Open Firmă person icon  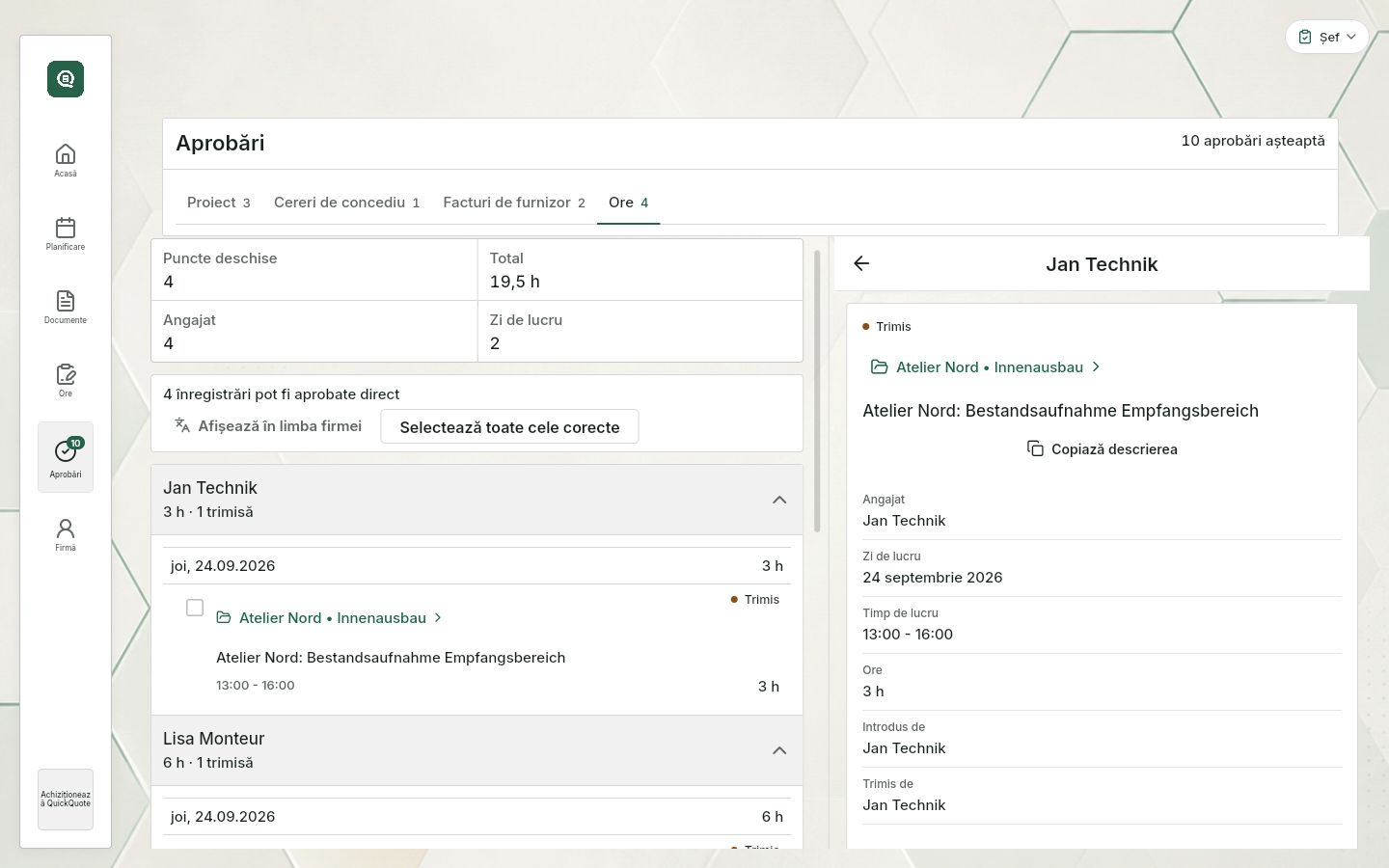(66, 529)
